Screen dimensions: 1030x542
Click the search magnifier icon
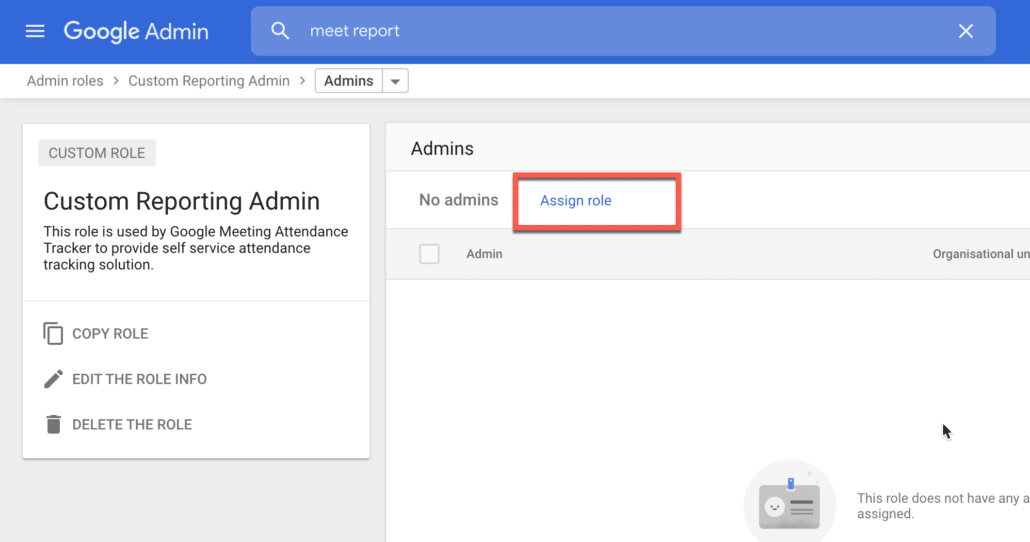(x=280, y=31)
